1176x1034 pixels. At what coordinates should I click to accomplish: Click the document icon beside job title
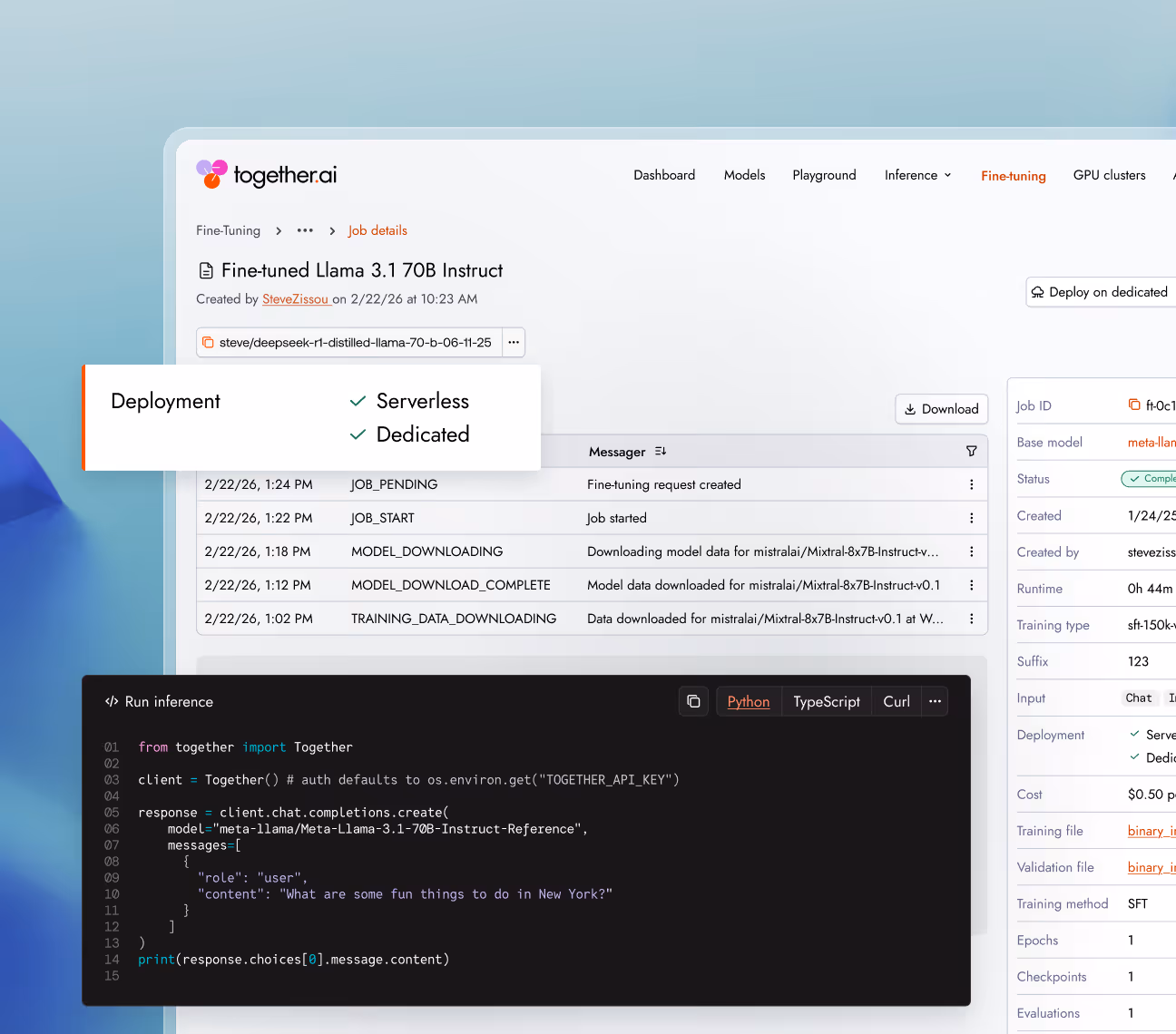coord(206,270)
